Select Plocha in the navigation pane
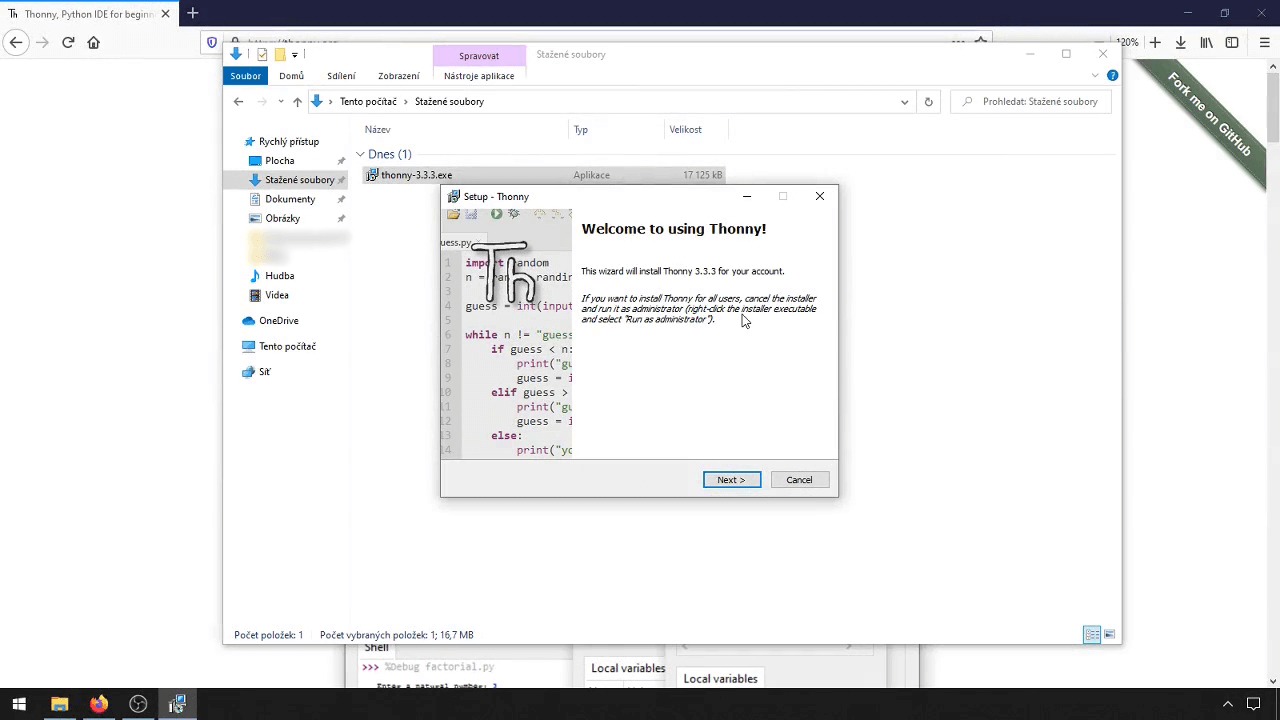 pyautogui.click(x=280, y=161)
